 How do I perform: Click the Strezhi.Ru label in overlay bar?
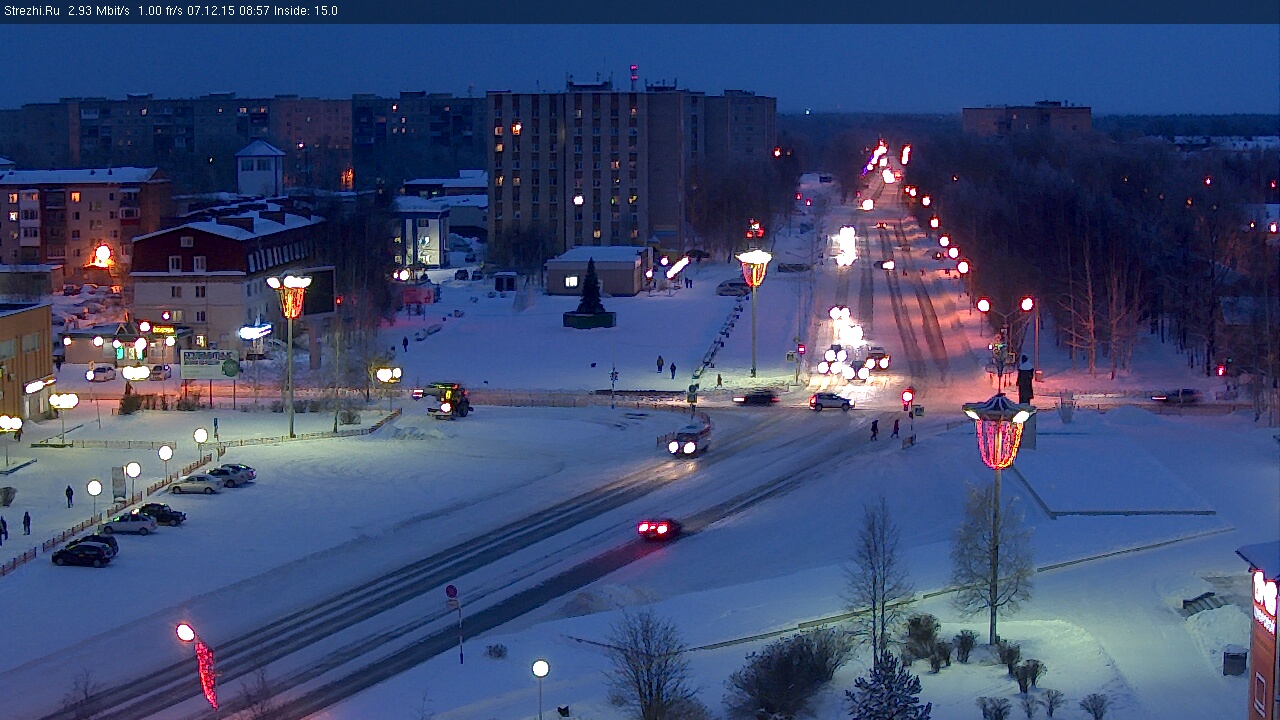(x=31, y=11)
